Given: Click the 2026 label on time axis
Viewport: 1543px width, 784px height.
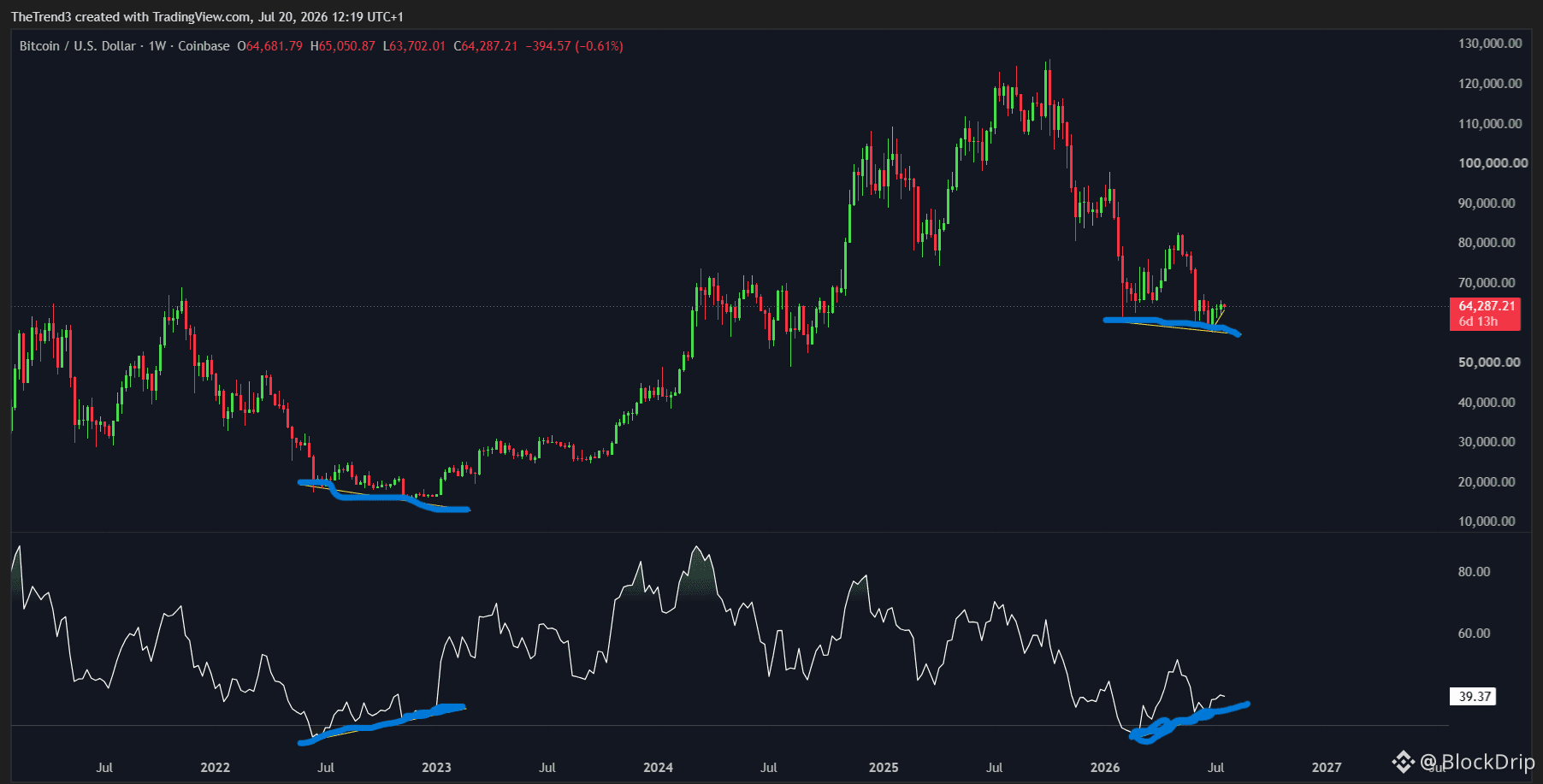Looking at the screenshot, I should (x=1105, y=768).
